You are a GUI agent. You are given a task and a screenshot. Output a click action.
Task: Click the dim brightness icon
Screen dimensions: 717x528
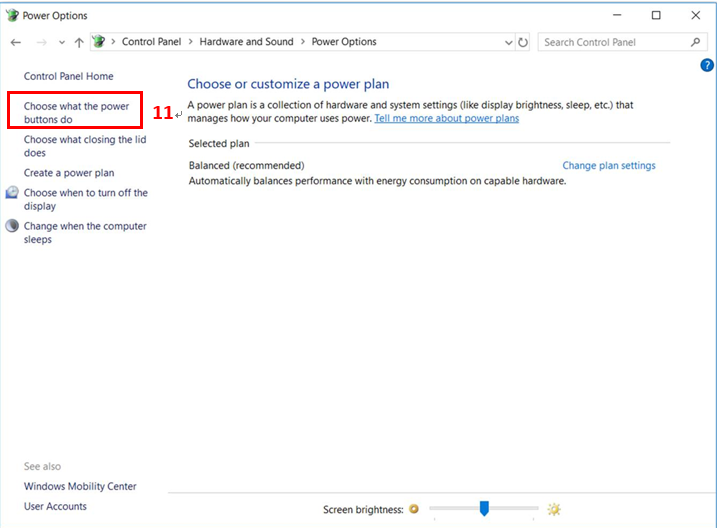414,509
